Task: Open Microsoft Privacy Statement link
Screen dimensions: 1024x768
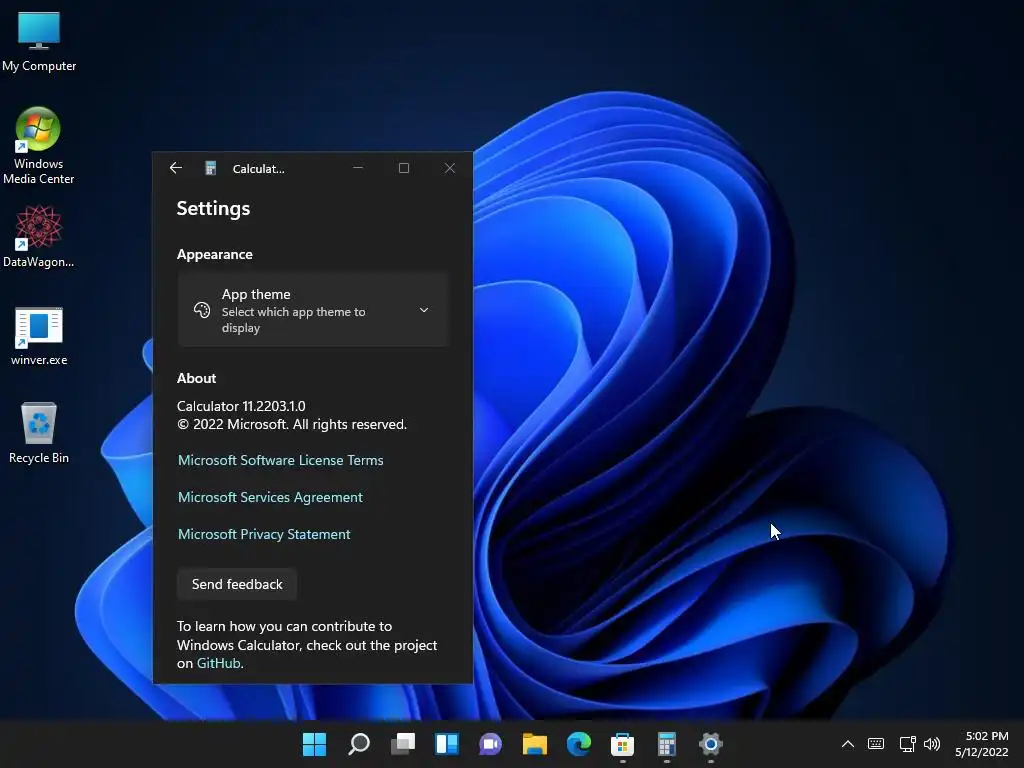Action: 264,534
